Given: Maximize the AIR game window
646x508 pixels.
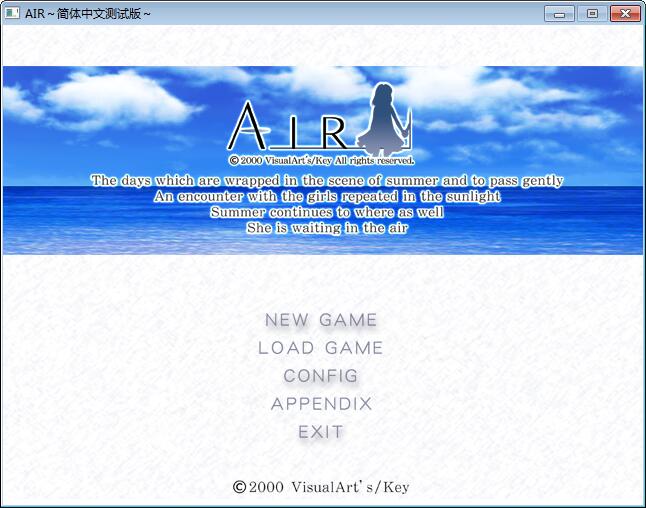Looking at the screenshot, I should 591,13.
